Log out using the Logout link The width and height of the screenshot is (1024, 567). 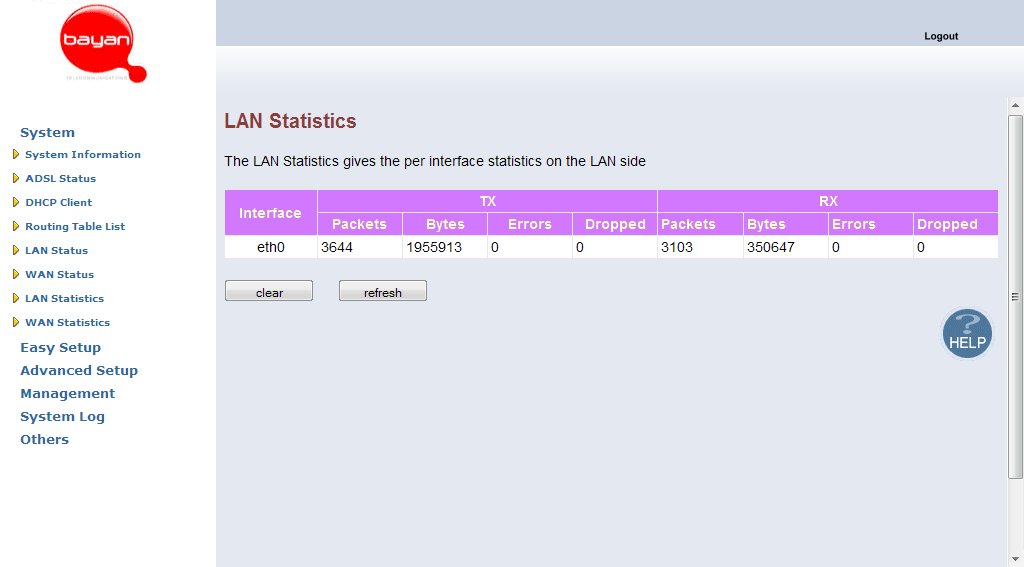pos(941,36)
